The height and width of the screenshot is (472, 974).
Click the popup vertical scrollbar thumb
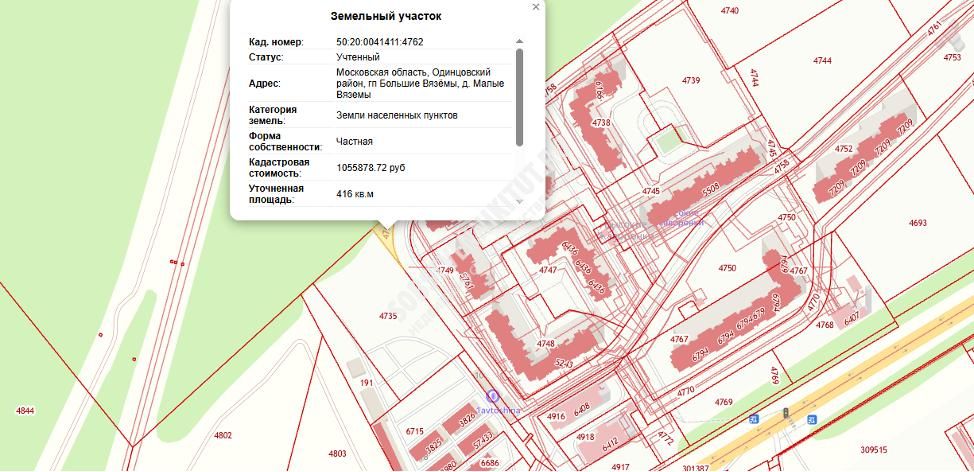click(x=519, y=95)
